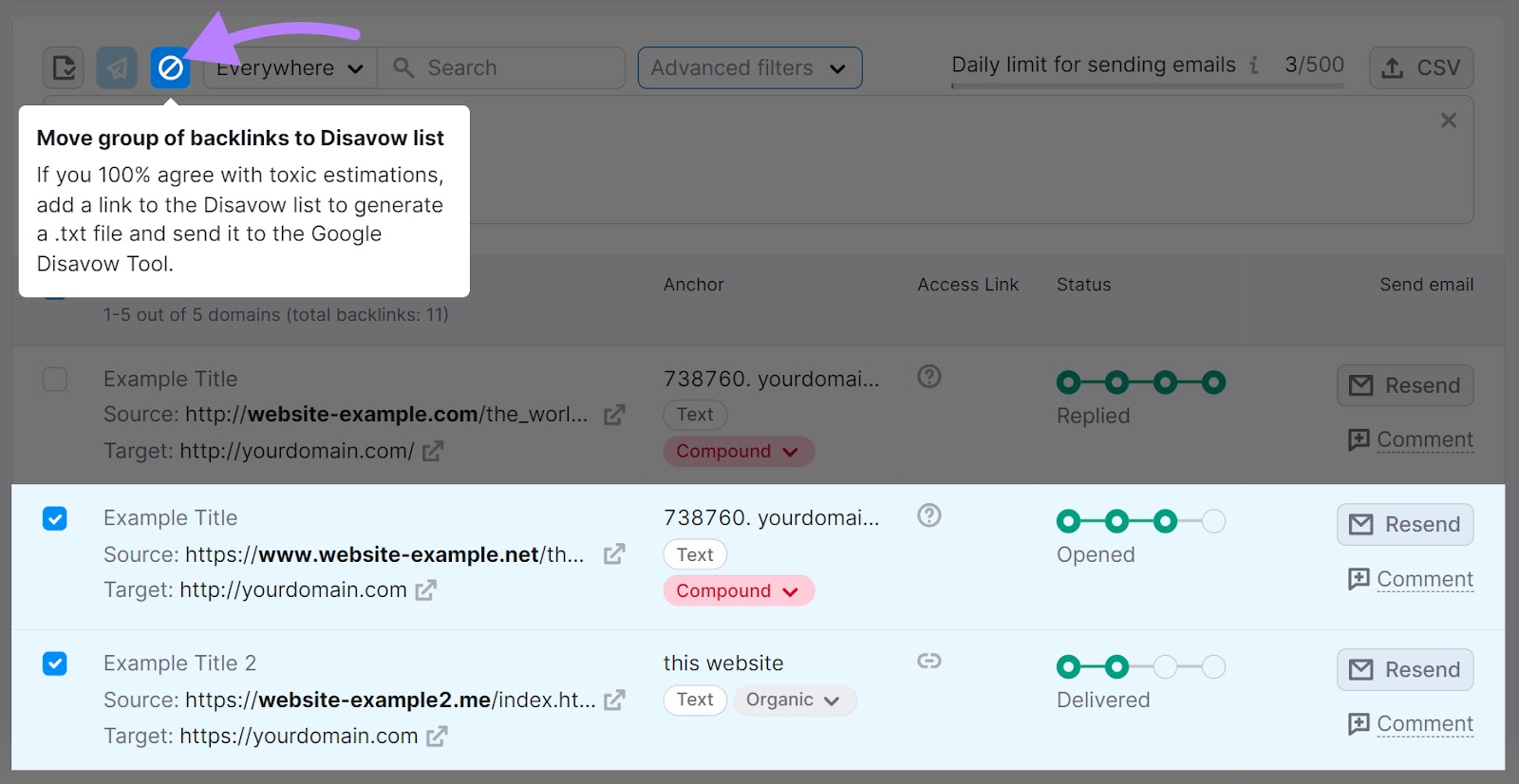Click the CSV export button

1421,68
